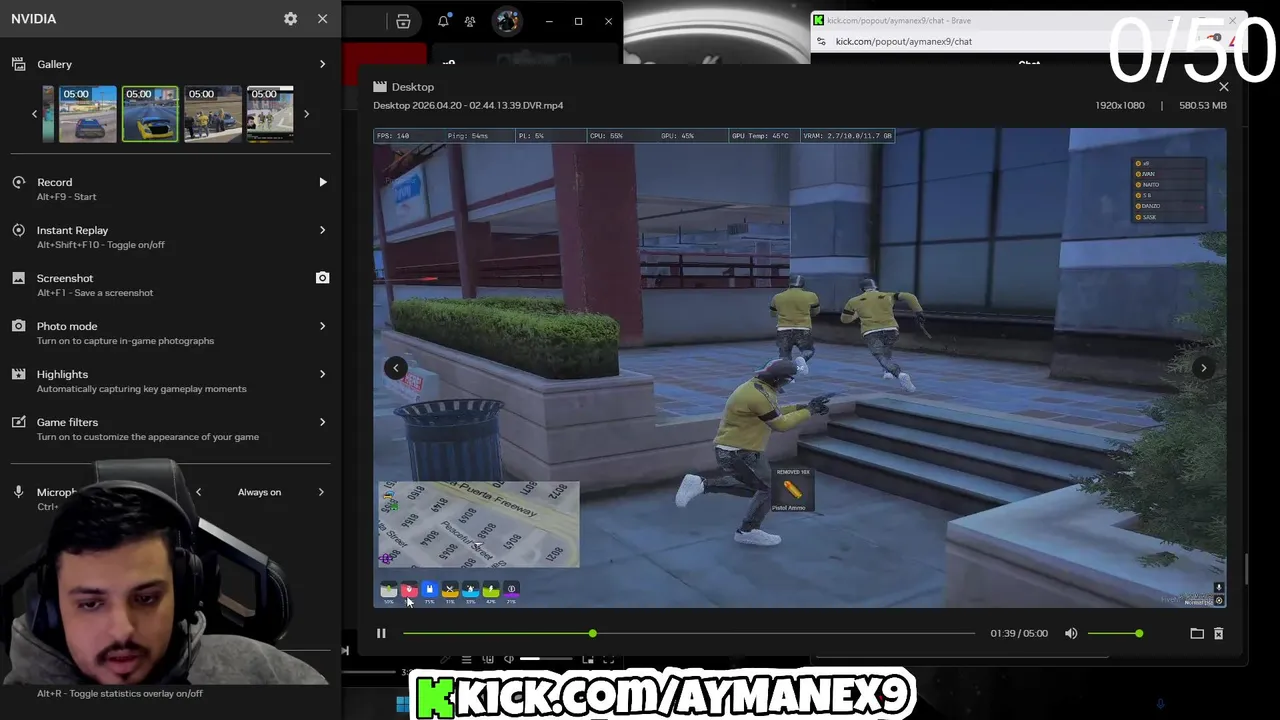Delete the recording with the trash icon
Screen dimensions: 1280x720
[1218, 633]
